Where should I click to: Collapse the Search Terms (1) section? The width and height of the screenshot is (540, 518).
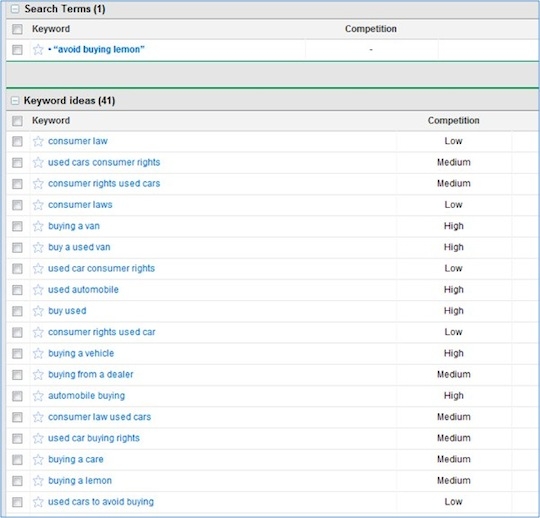click(x=15, y=9)
